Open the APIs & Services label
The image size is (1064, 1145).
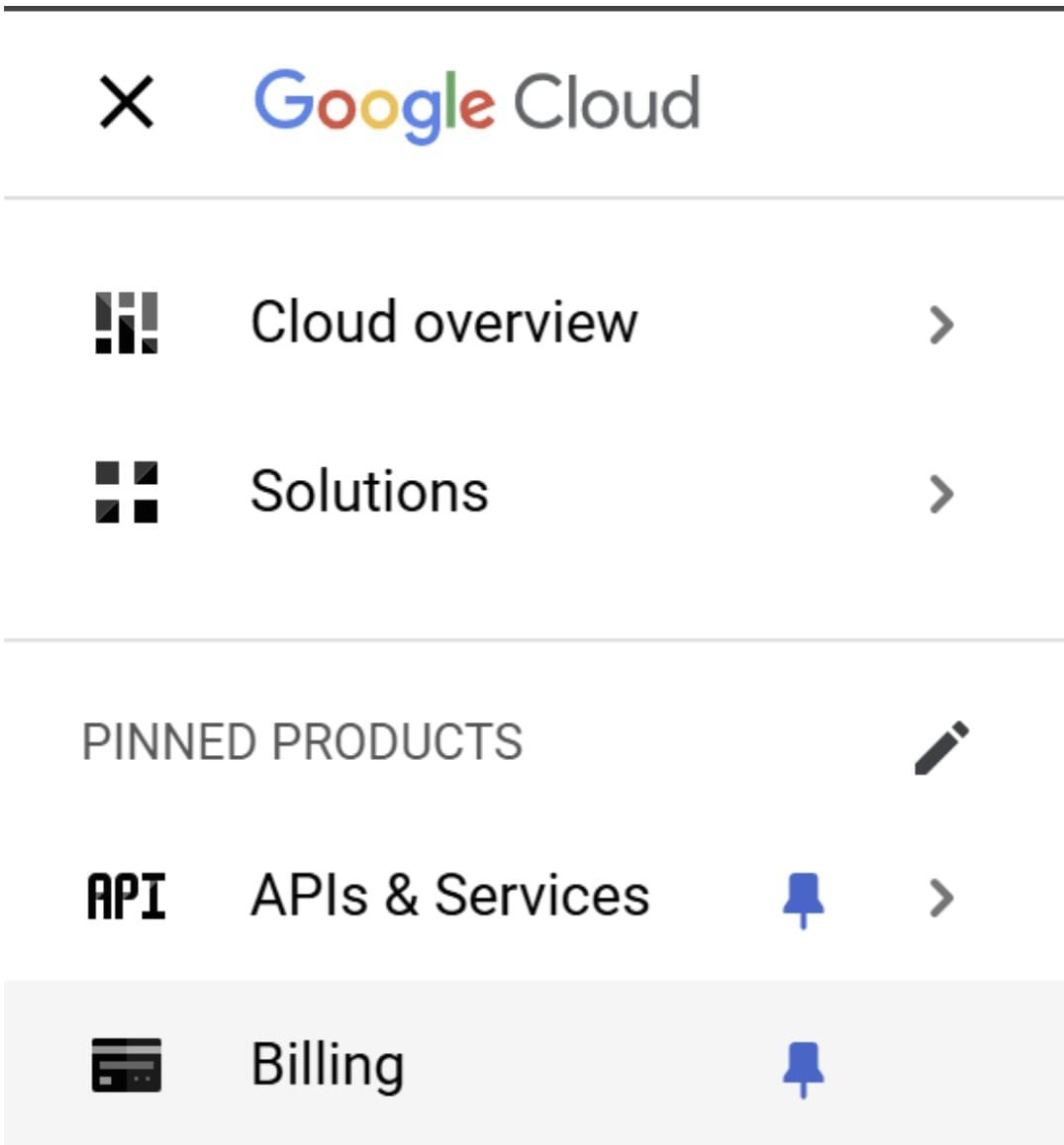click(x=450, y=896)
